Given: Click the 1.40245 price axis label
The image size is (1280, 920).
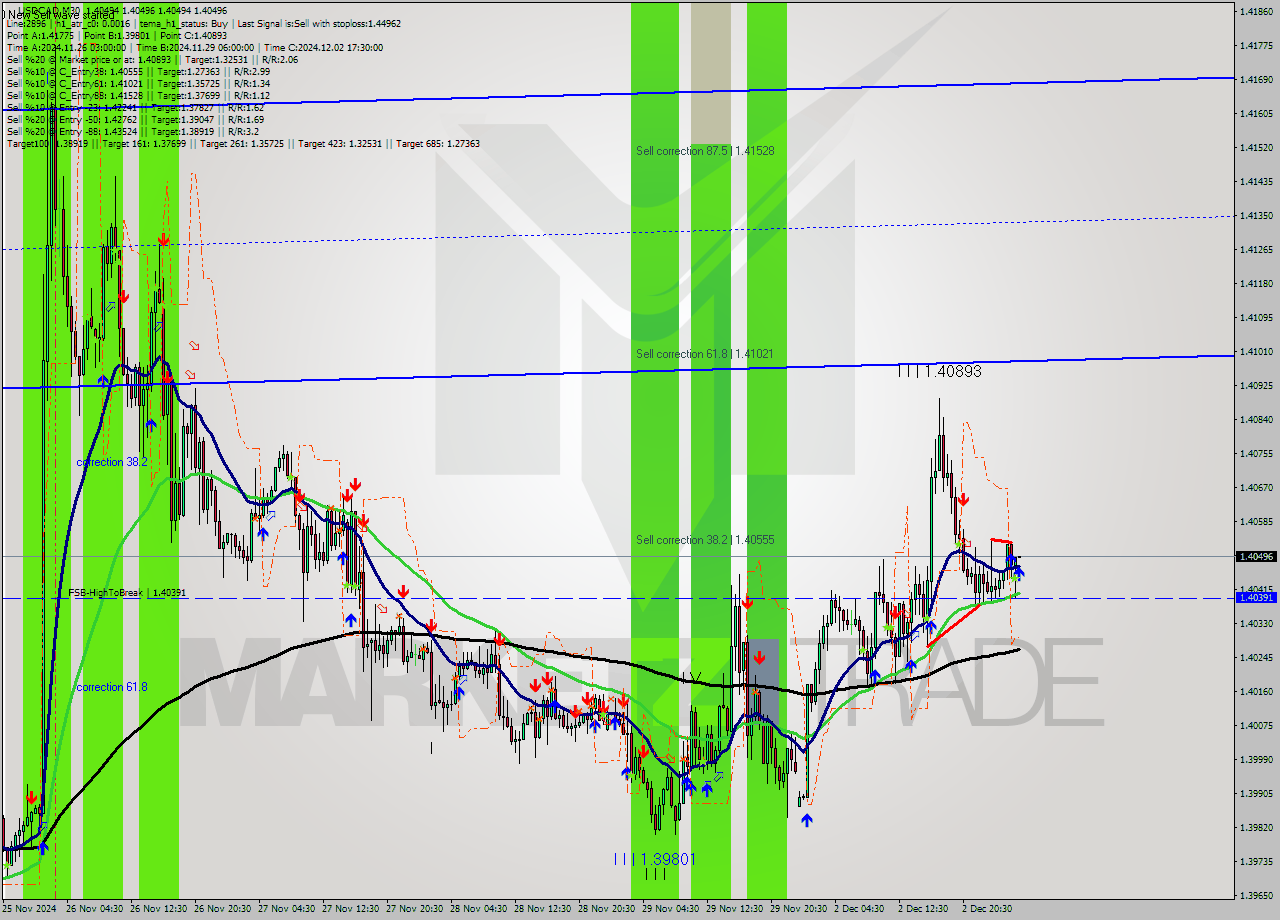Looking at the screenshot, I should pos(1256,657).
